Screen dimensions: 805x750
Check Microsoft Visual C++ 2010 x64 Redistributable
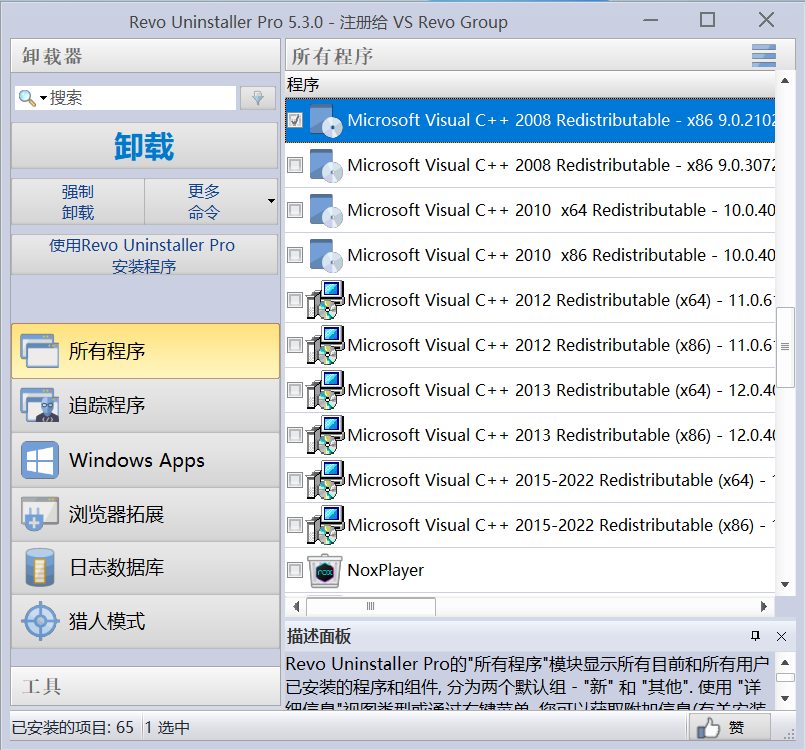[x=294, y=210]
